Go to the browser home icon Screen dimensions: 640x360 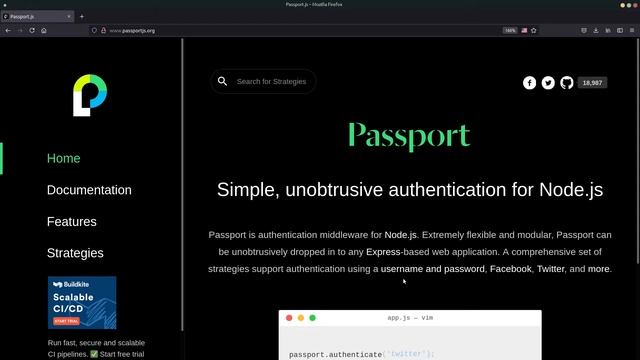[44, 31]
